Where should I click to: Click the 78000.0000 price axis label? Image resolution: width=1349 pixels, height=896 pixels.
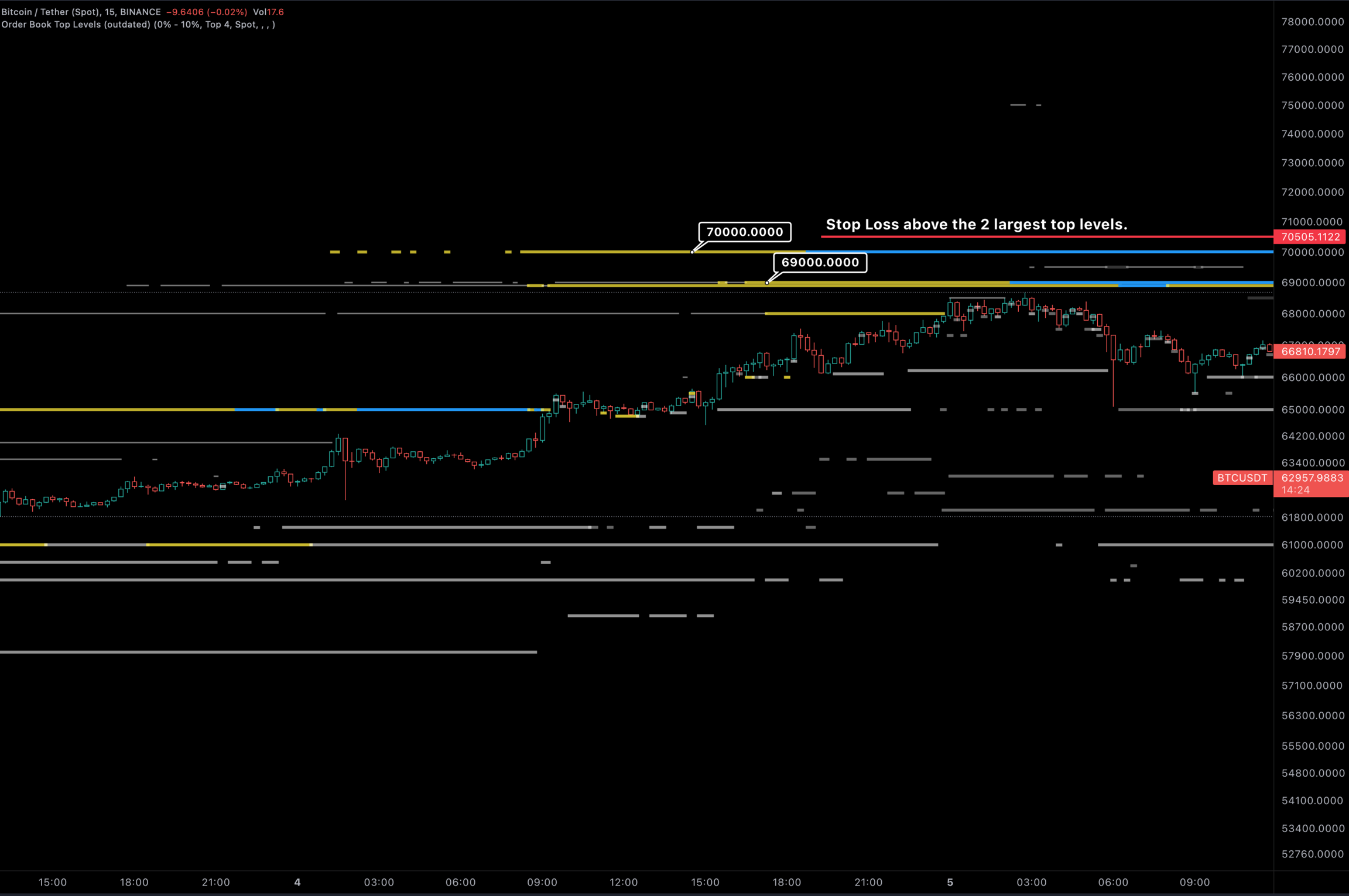(x=1312, y=22)
